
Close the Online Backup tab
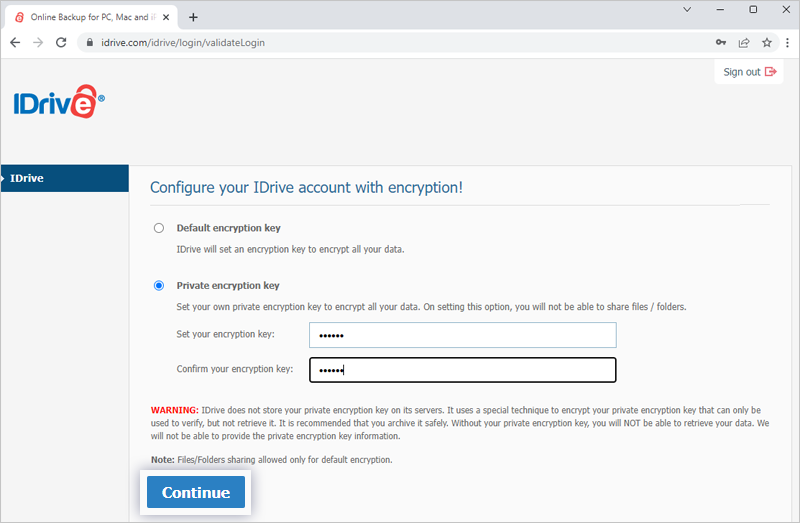166,17
